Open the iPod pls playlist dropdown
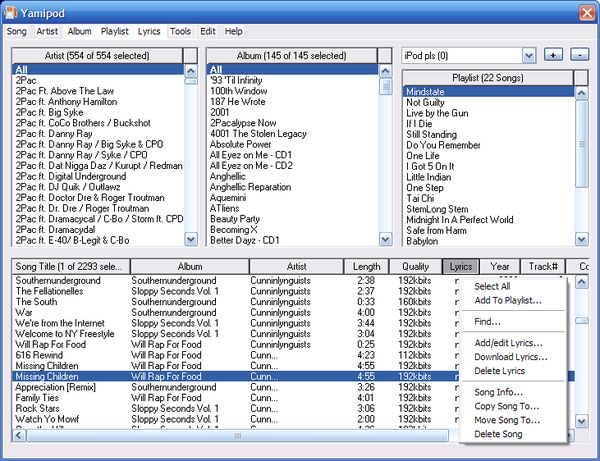This screenshot has height=461, width=600. pyautogui.click(x=530, y=55)
